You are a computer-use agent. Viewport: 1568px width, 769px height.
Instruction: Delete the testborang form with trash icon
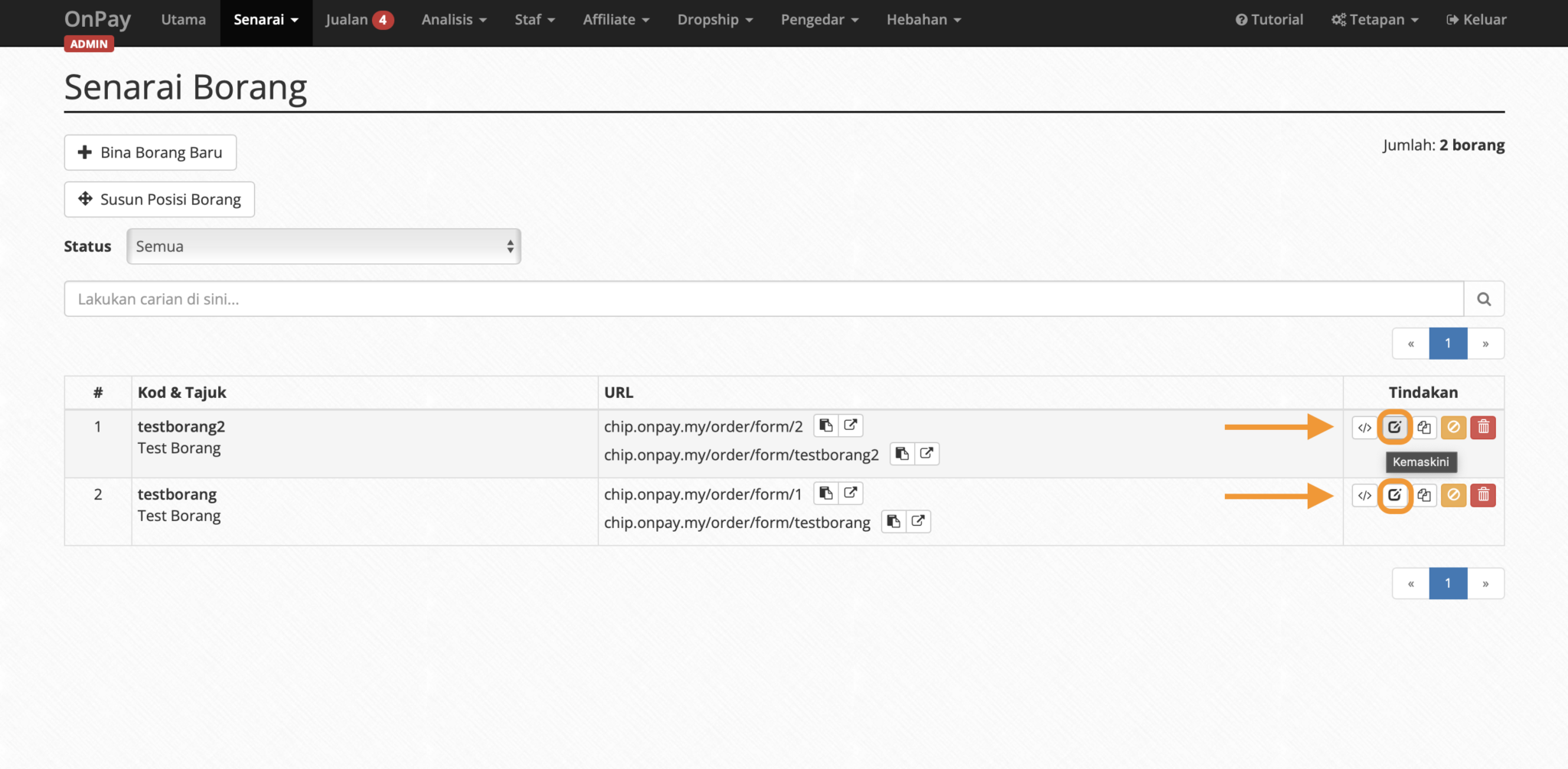pos(1483,495)
